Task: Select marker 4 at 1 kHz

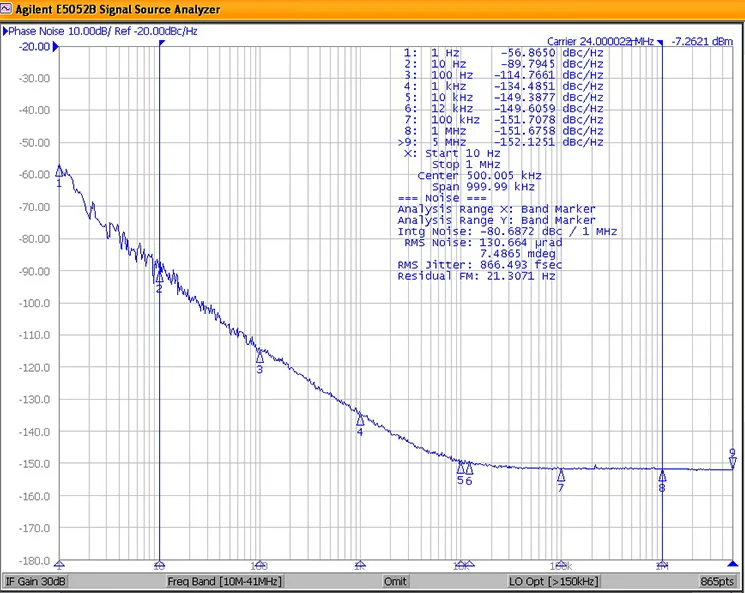Action: point(360,420)
